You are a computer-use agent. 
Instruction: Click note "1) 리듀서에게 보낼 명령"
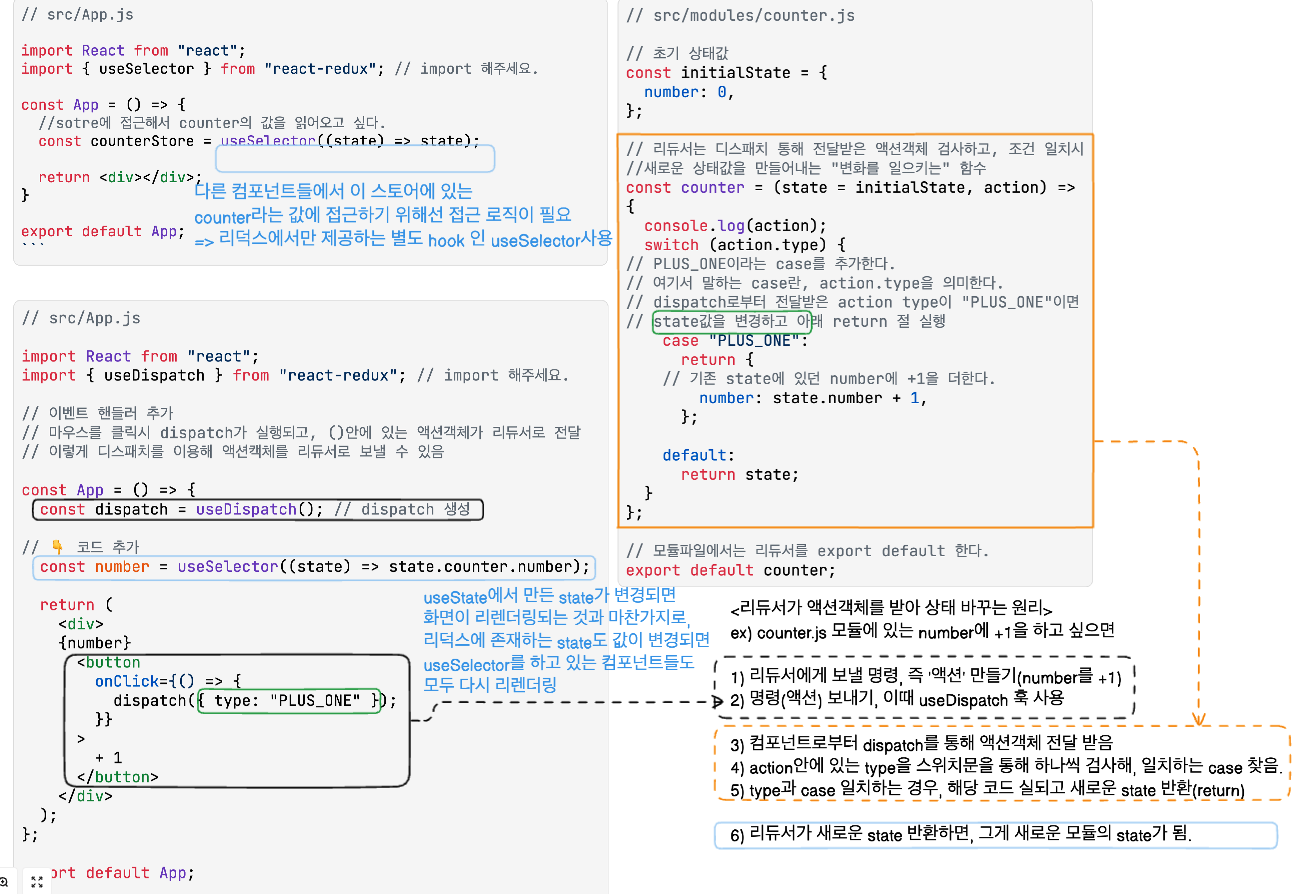coord(926,677)
